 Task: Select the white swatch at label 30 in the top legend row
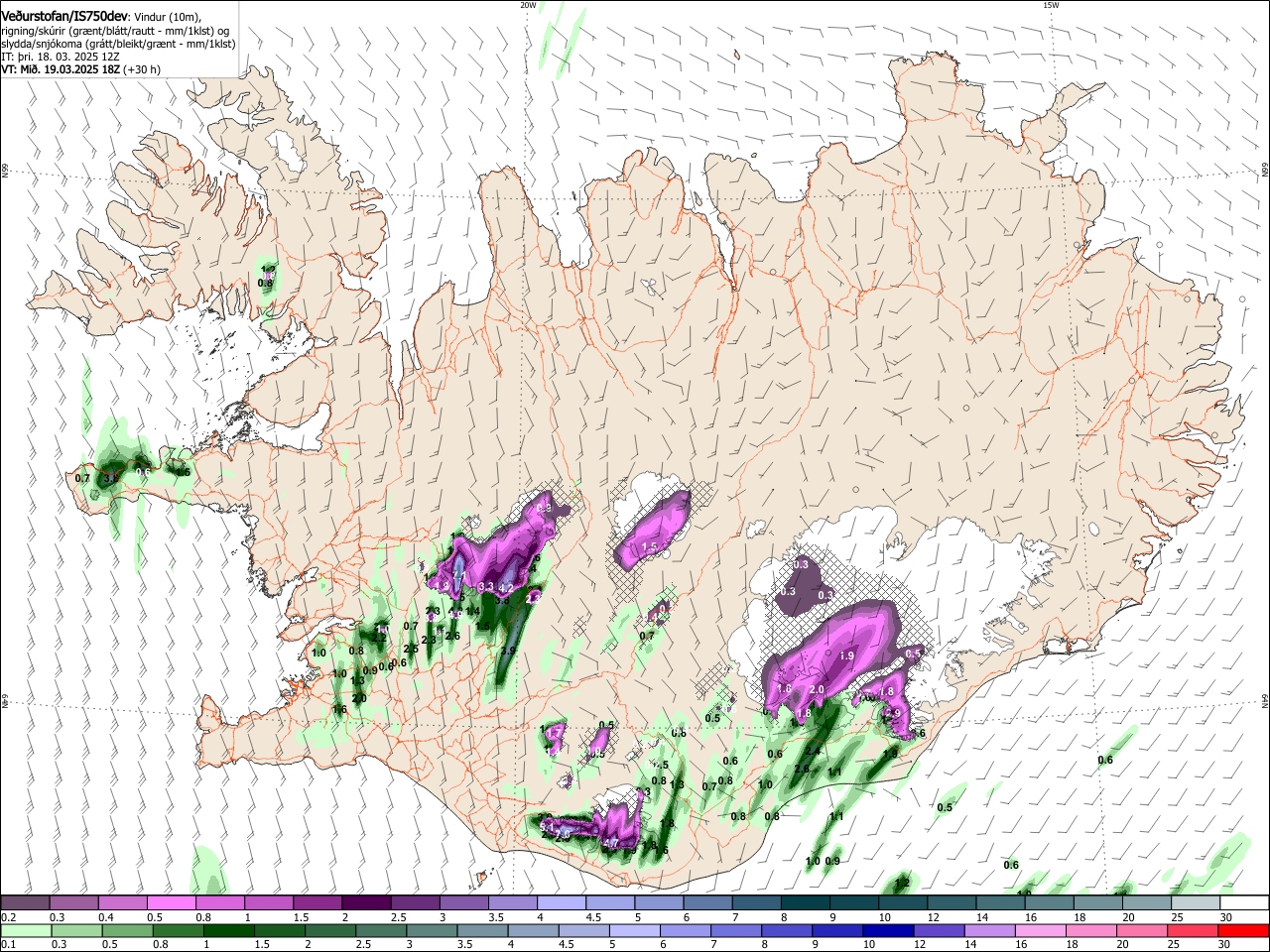point(1244,903)
